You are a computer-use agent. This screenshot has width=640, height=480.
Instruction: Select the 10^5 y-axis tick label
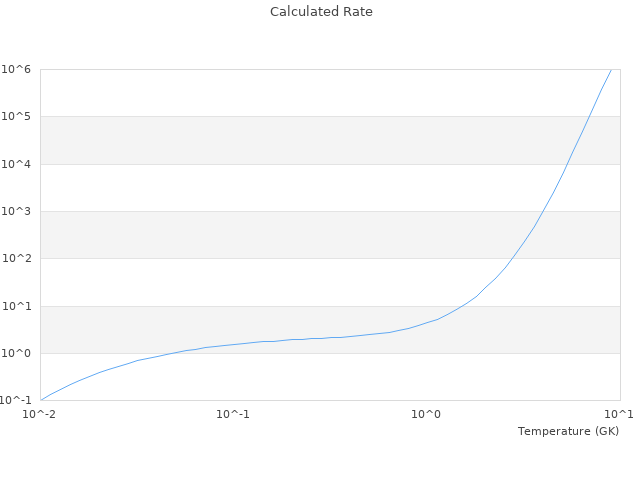pyautogui.click(x=17, y=117)
